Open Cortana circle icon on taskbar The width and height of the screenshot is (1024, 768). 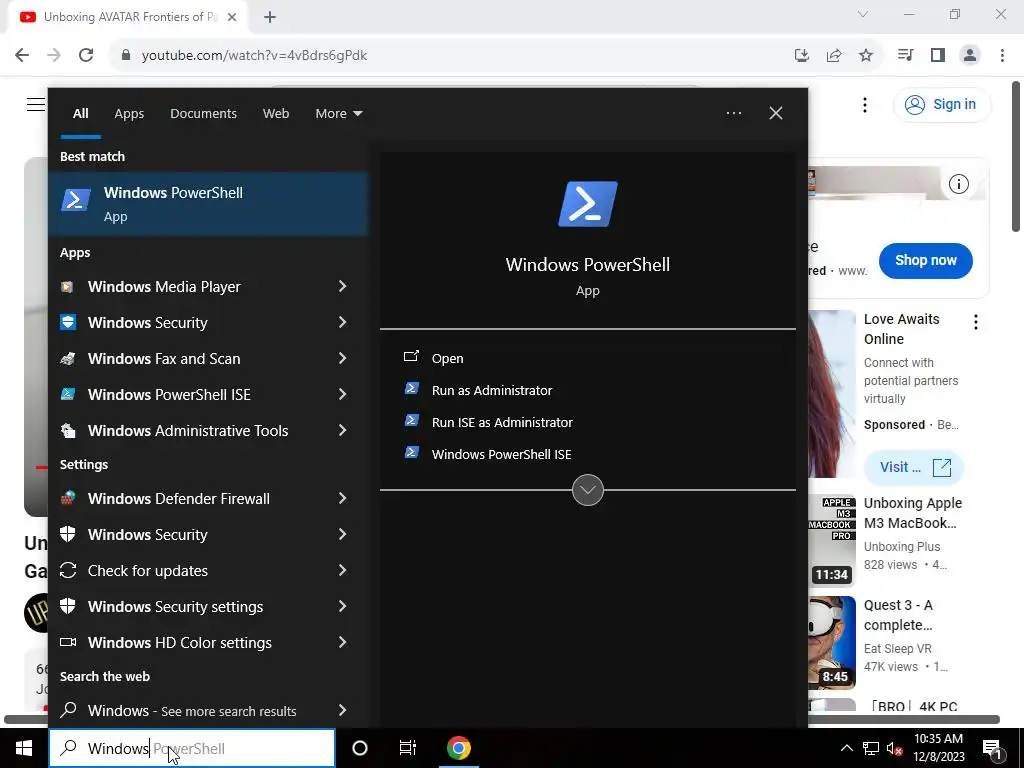[x=360, y=748]
